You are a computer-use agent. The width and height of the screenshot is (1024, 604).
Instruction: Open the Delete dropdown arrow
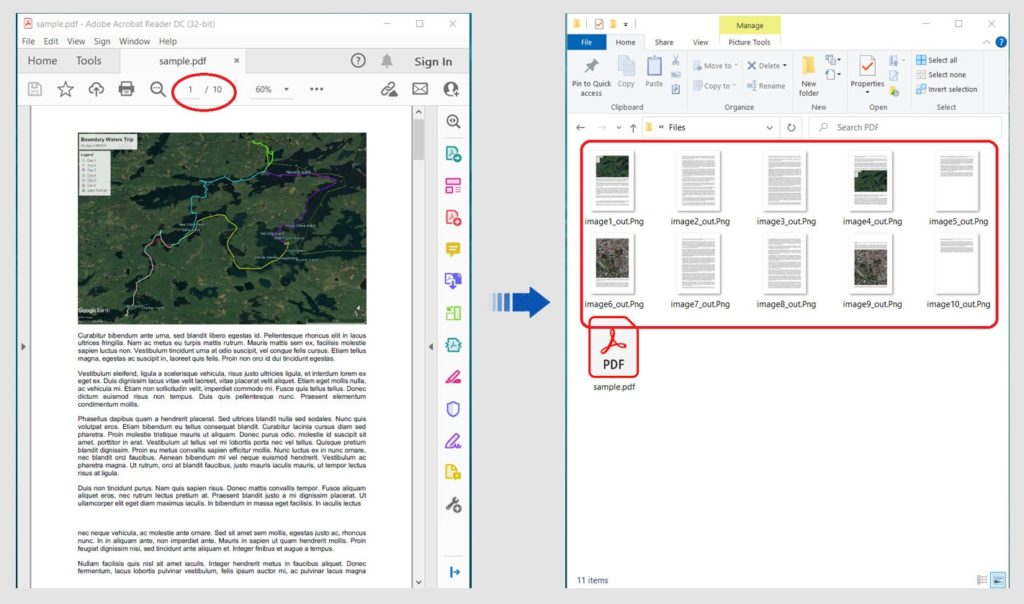click(786, 66)
